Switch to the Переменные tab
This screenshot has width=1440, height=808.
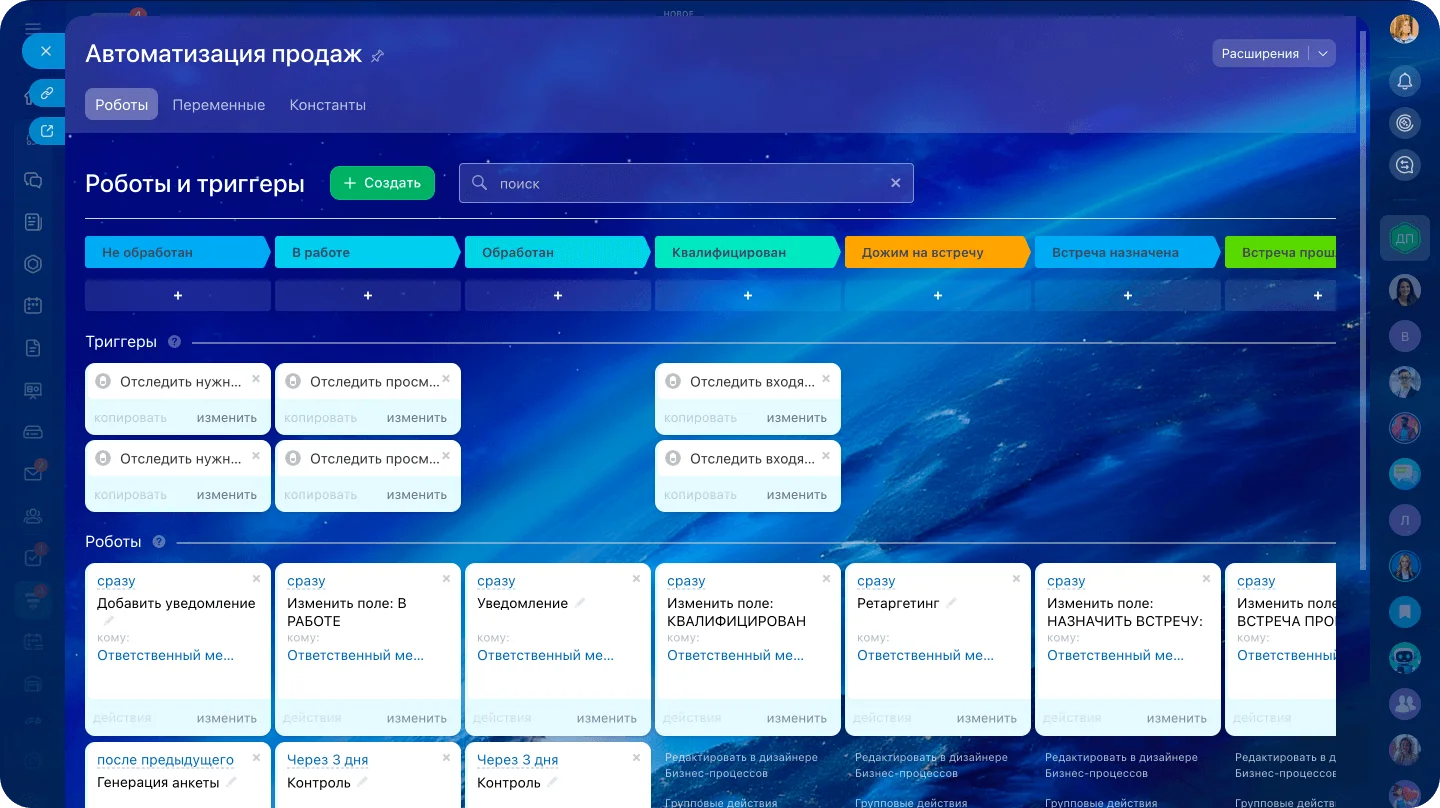click(x=218, y=105)
